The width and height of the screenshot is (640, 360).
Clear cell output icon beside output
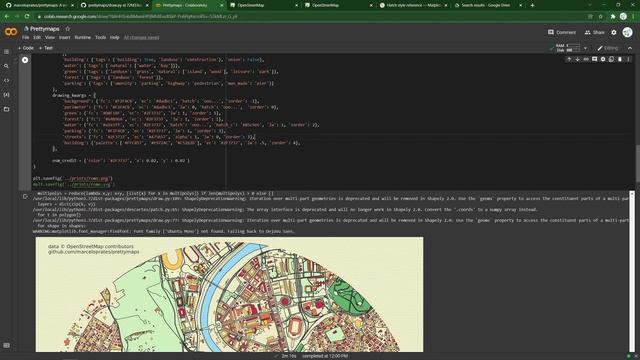pos(25,197)
